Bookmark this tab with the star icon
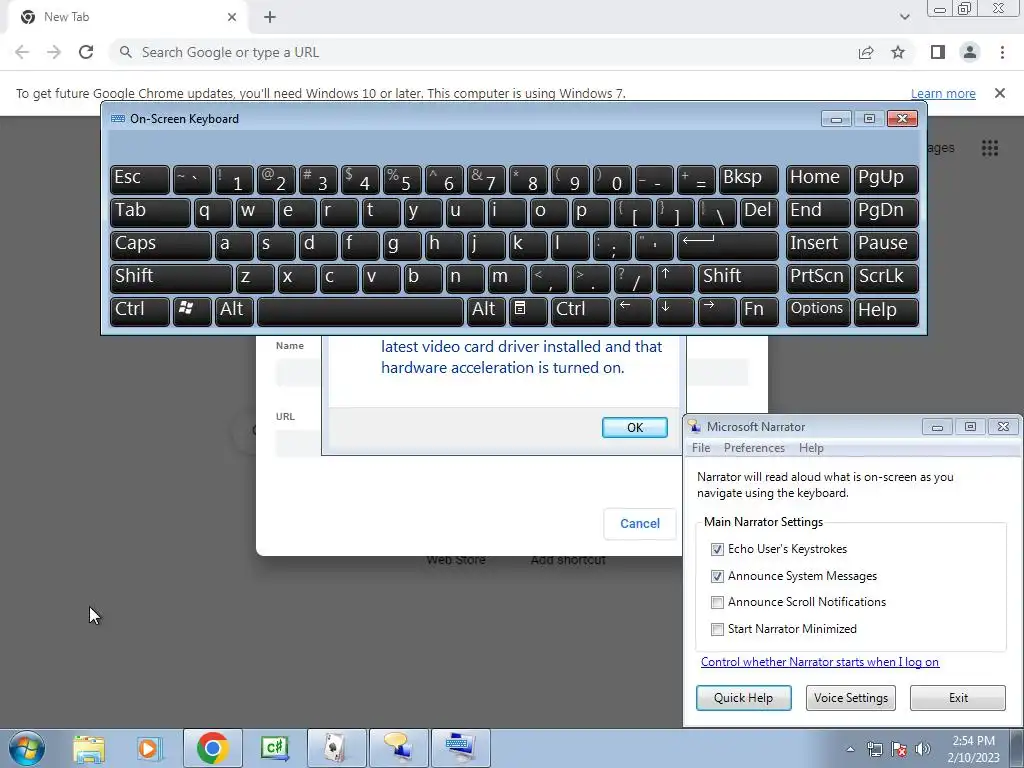1024x768 pixels. pos(898,52)
